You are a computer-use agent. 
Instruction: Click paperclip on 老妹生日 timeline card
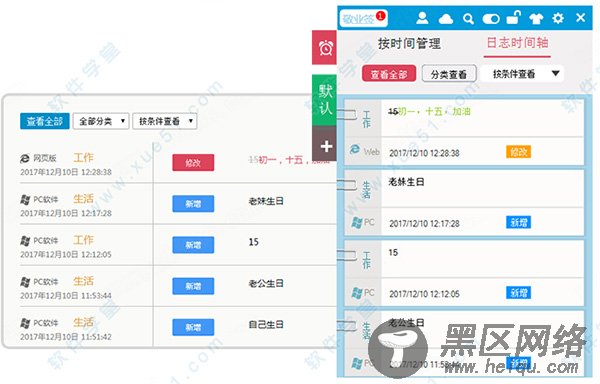point(347,185)
